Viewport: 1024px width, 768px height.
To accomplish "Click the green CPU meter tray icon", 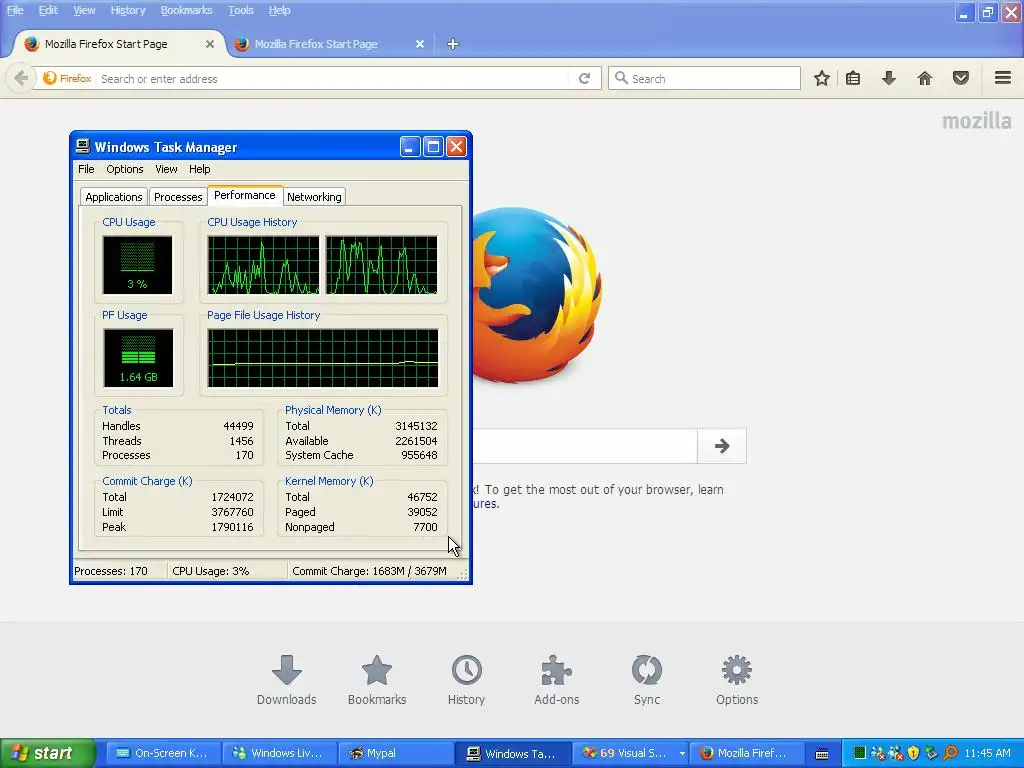I will point(859,753).
